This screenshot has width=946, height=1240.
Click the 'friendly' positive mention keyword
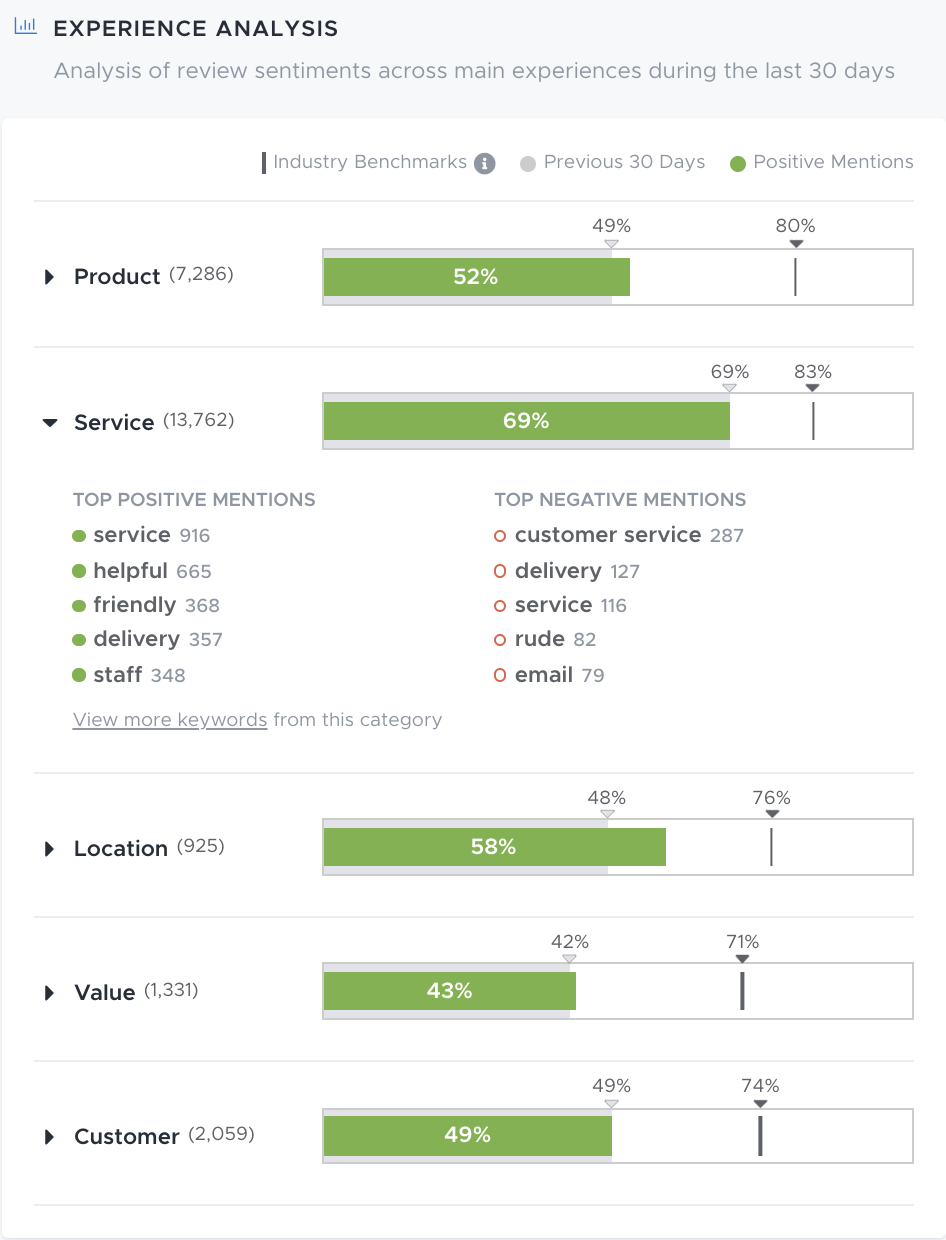point(134,605)
